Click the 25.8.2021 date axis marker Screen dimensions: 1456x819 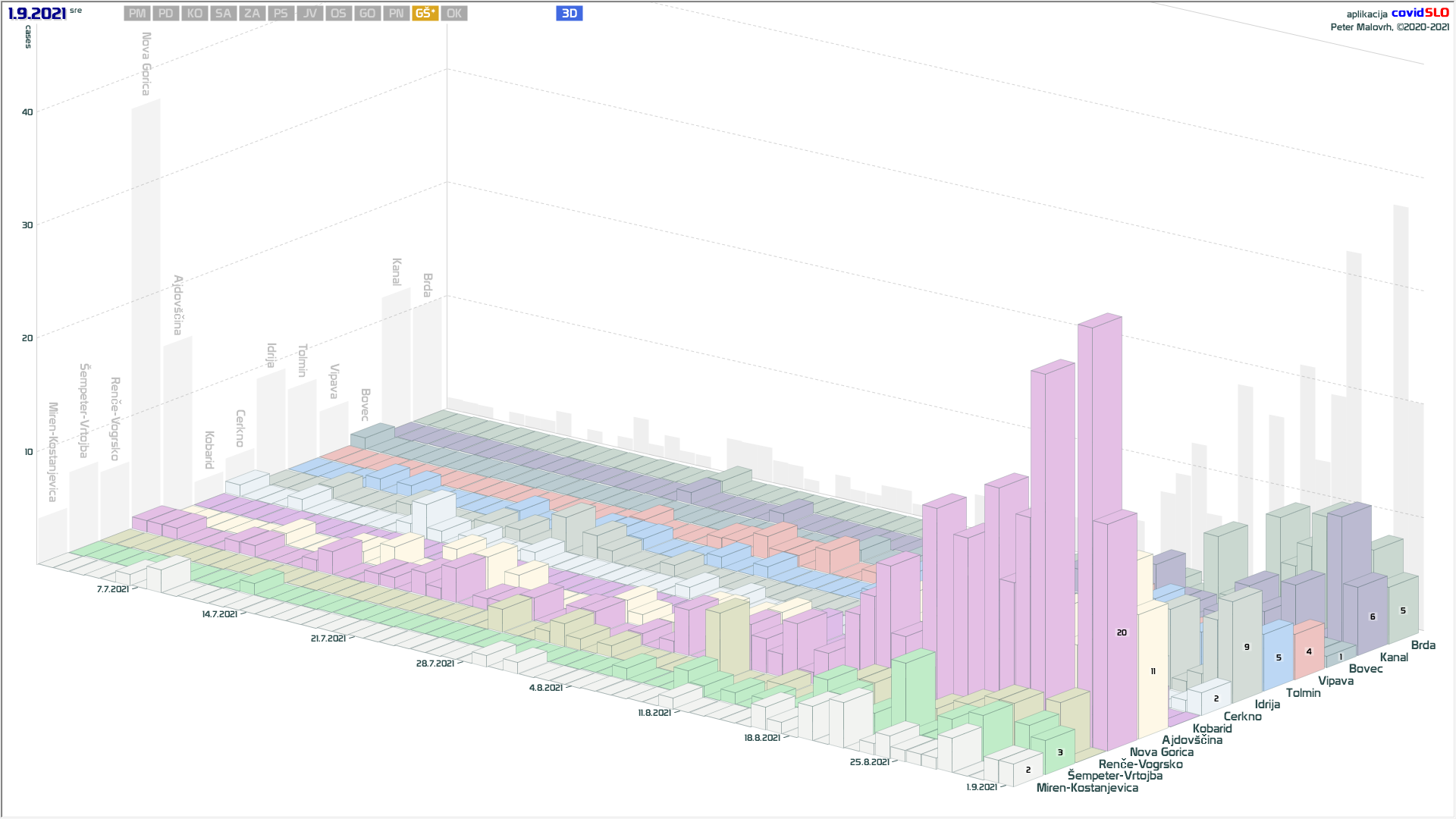[869, 762]
